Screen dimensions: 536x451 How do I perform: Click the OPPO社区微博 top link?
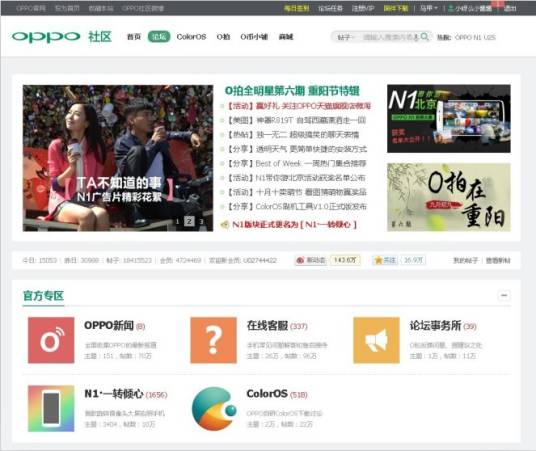click(143, 8)
